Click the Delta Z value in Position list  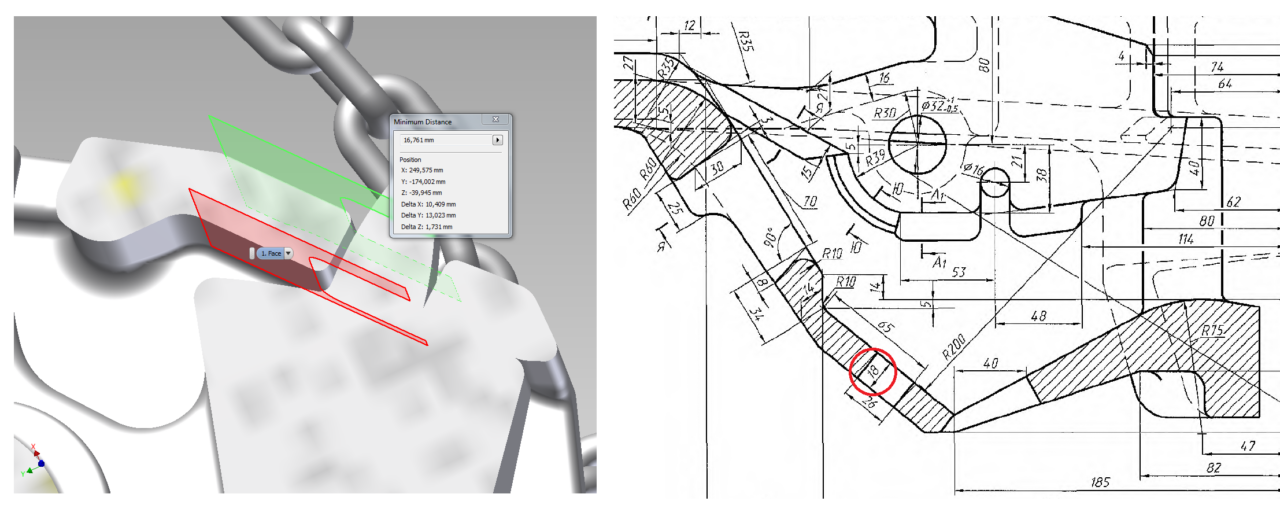pyautogui.click(x=427, y=227)
